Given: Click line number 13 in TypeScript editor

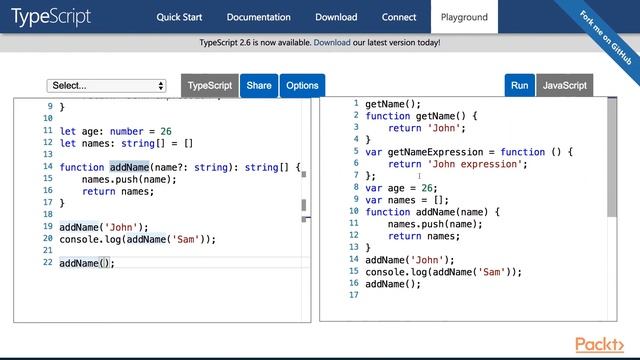Looking at the screenshot, I should click(x=48, y=154).
